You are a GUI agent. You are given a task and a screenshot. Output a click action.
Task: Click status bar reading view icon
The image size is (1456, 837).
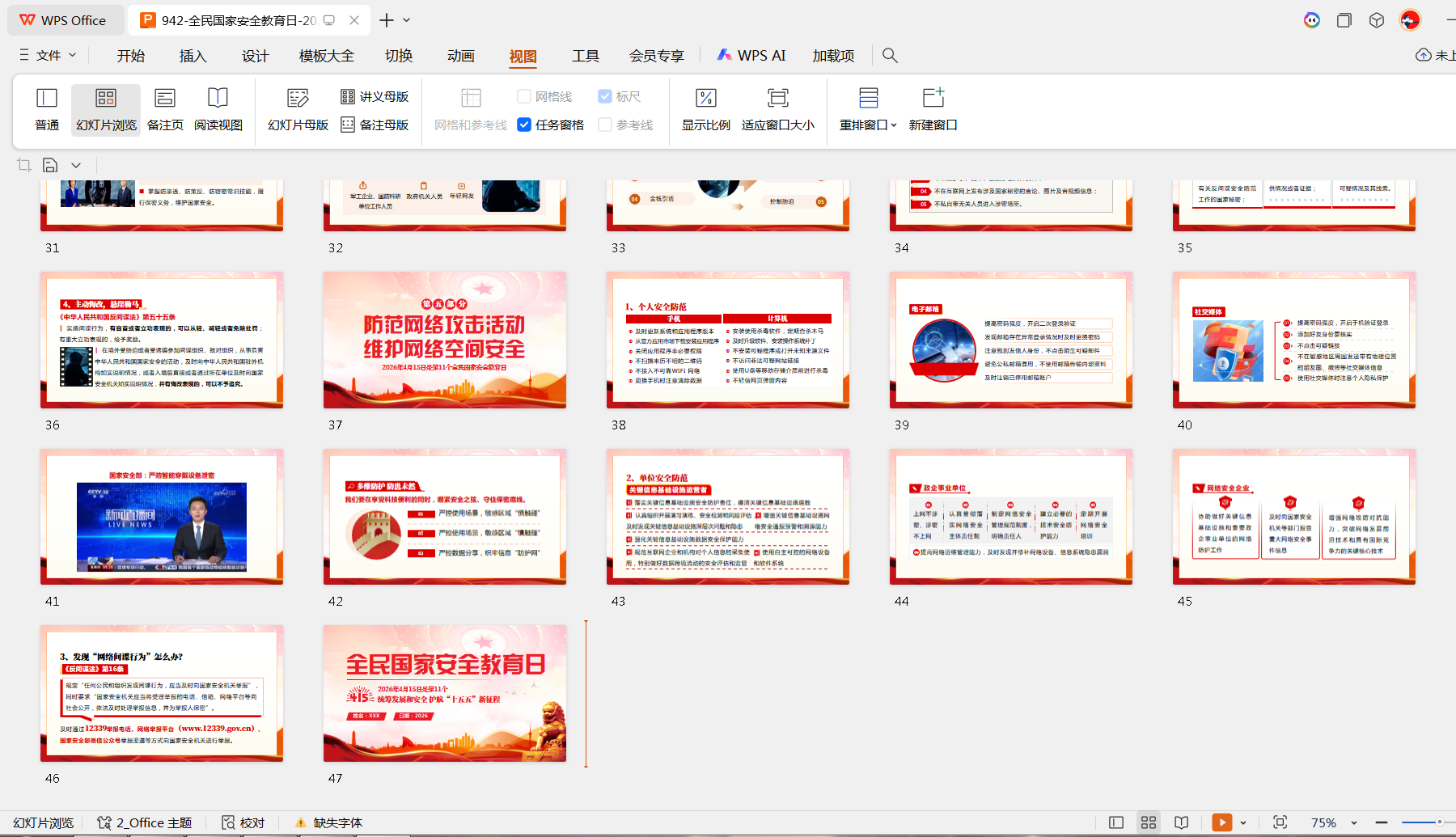click(x=1182, y=822)
